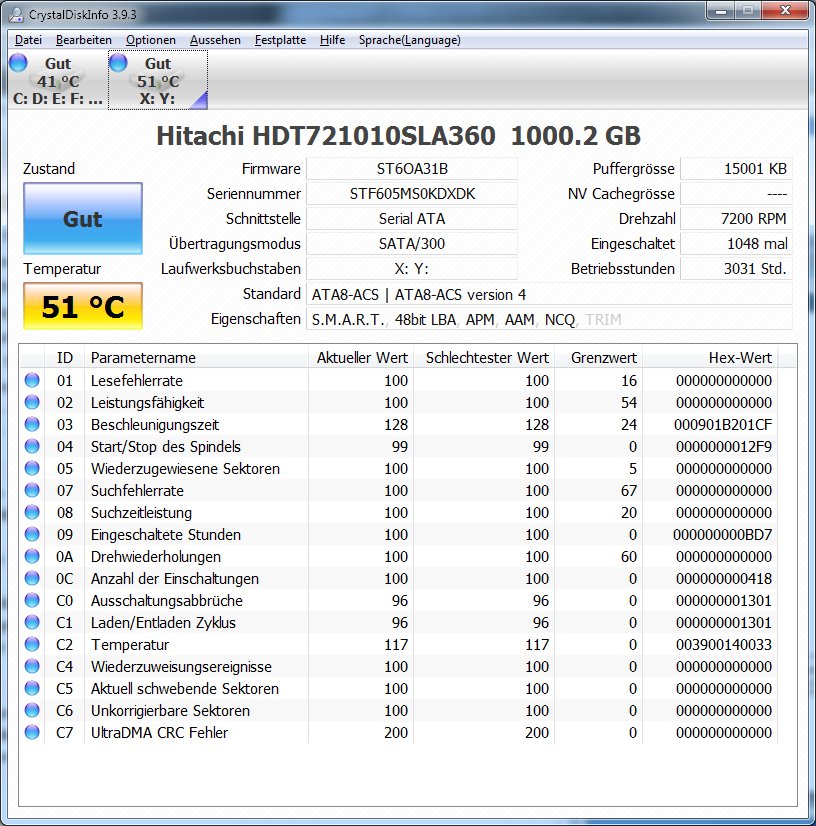This screenshot has height=826, width=816.
Task: Click the Übertragungsmodus value SATA/300
Action: [x=412, y=243]
